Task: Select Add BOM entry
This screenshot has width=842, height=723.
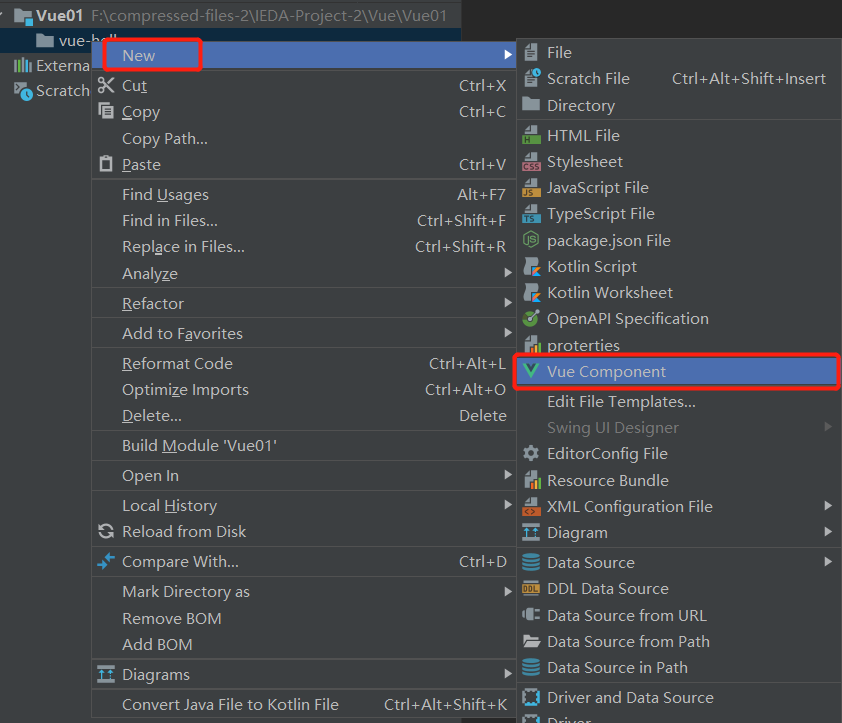Action: pos(304,644)
